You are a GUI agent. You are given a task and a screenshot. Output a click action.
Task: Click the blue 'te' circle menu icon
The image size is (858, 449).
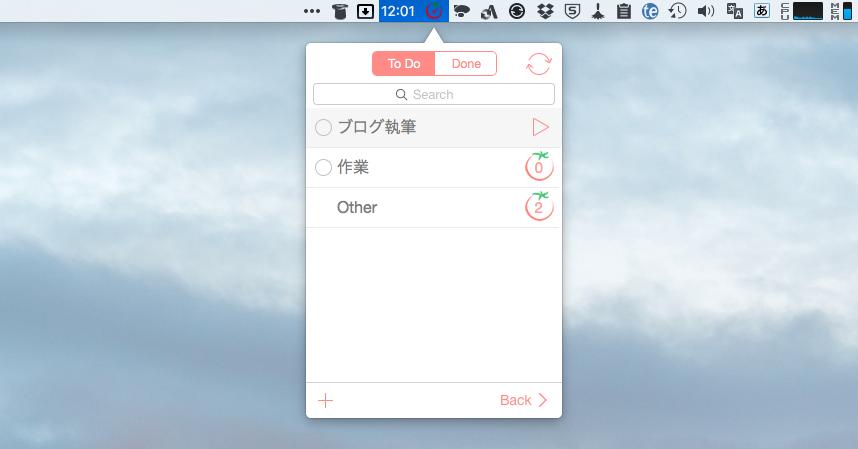pos(650,11)
